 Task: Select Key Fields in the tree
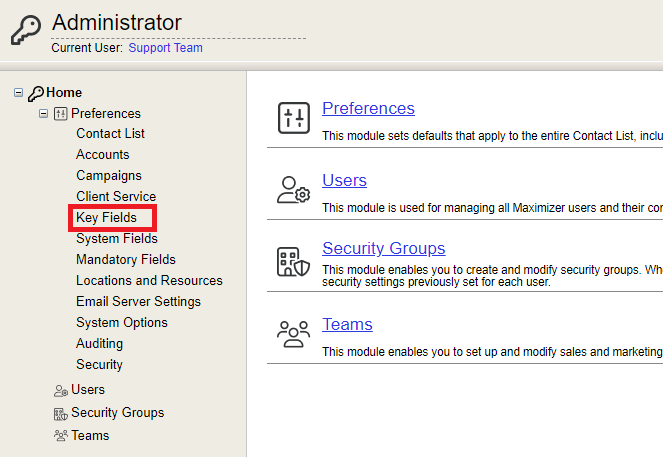[x=107, y=218]
